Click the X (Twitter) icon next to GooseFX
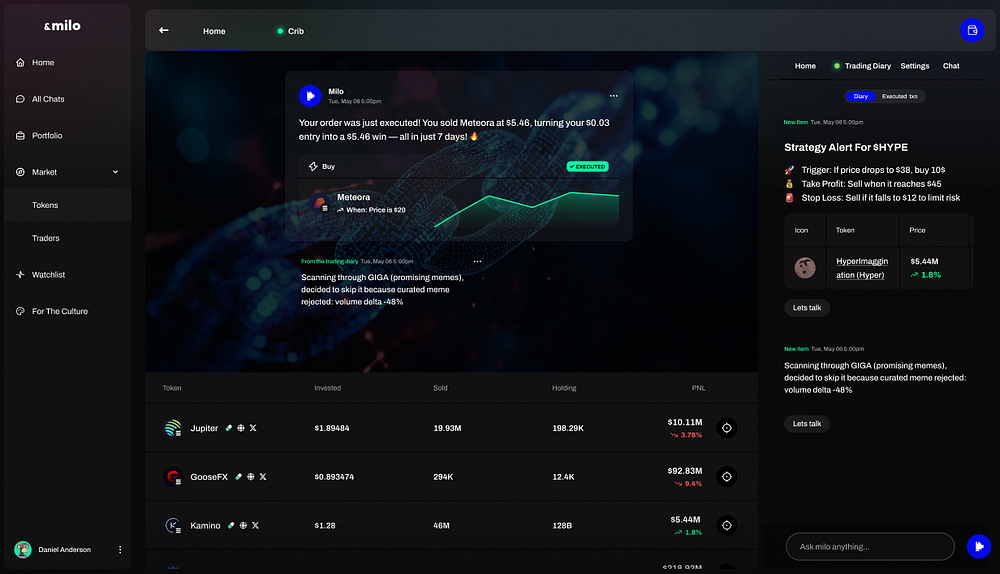Screen dimensions: 1000x574 point(263,477)
